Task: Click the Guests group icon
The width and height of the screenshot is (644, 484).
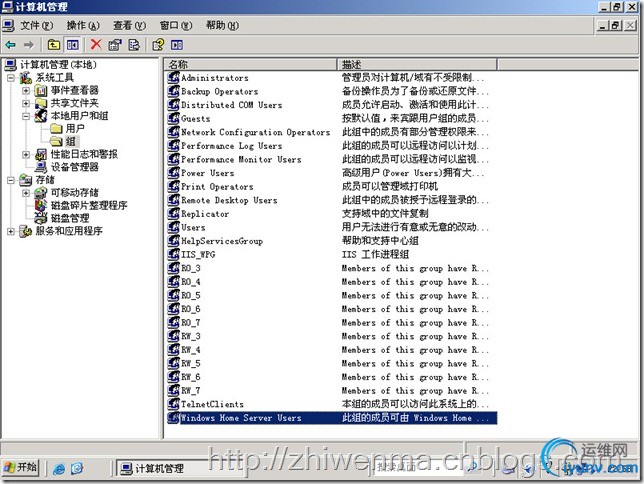Action: (x=173, y=118)
